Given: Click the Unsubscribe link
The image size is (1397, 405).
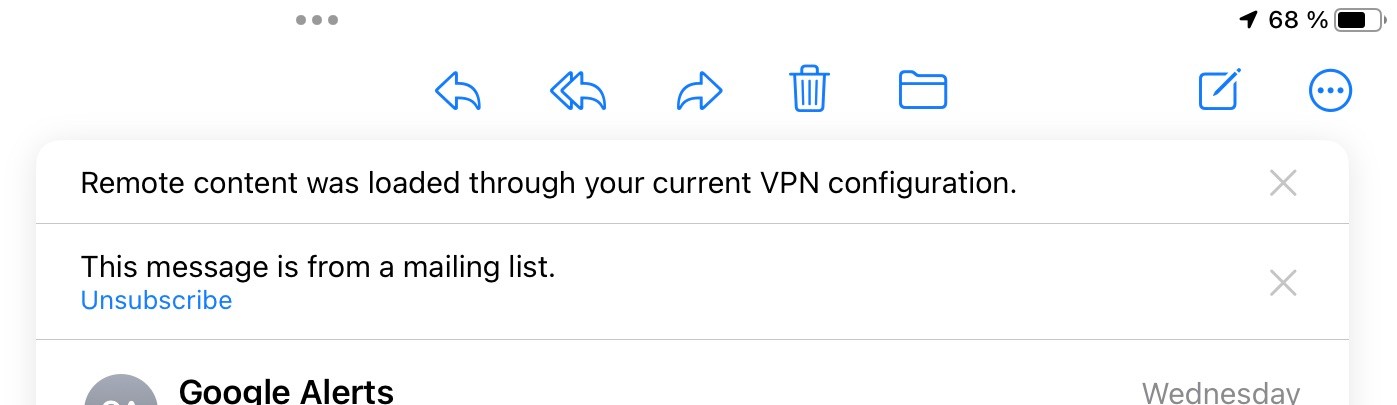Looking at the screenshot, I should tap(156, 301).
